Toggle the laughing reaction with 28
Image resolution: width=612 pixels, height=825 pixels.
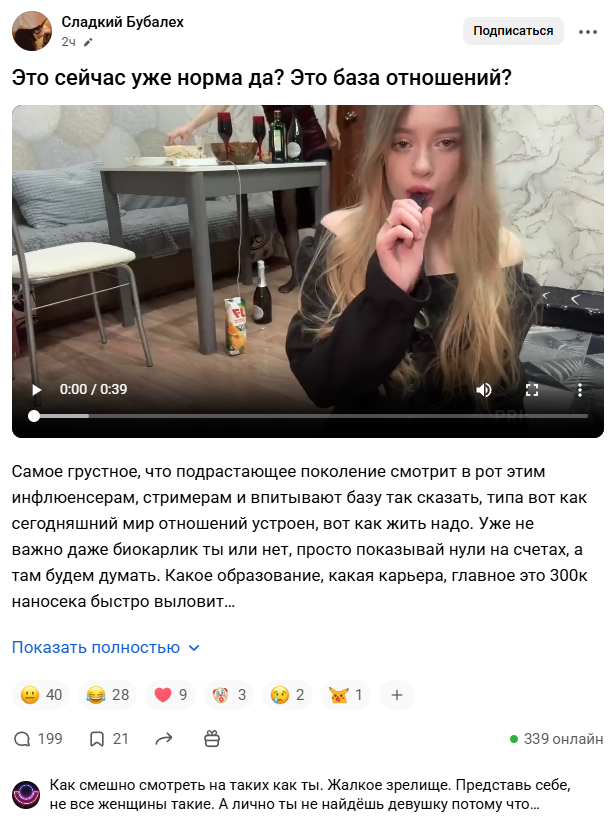[107, 695]
